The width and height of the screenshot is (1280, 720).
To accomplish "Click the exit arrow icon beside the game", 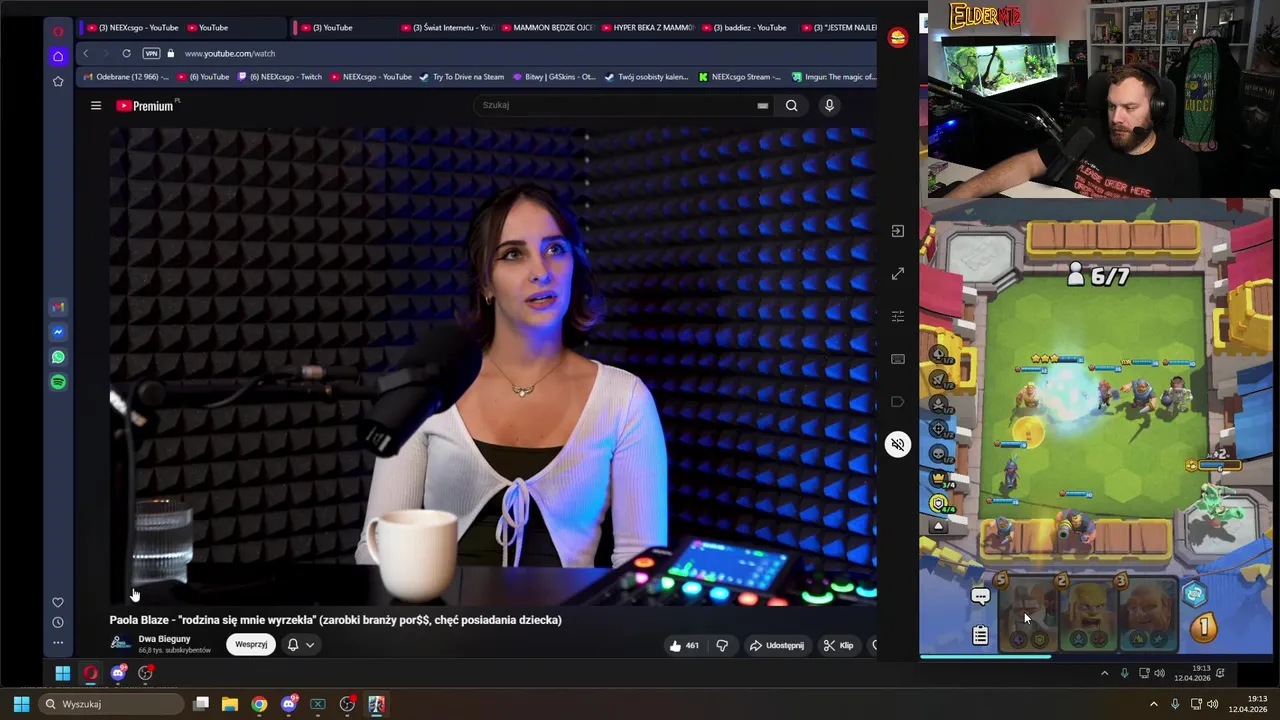I will coord(898,231).
